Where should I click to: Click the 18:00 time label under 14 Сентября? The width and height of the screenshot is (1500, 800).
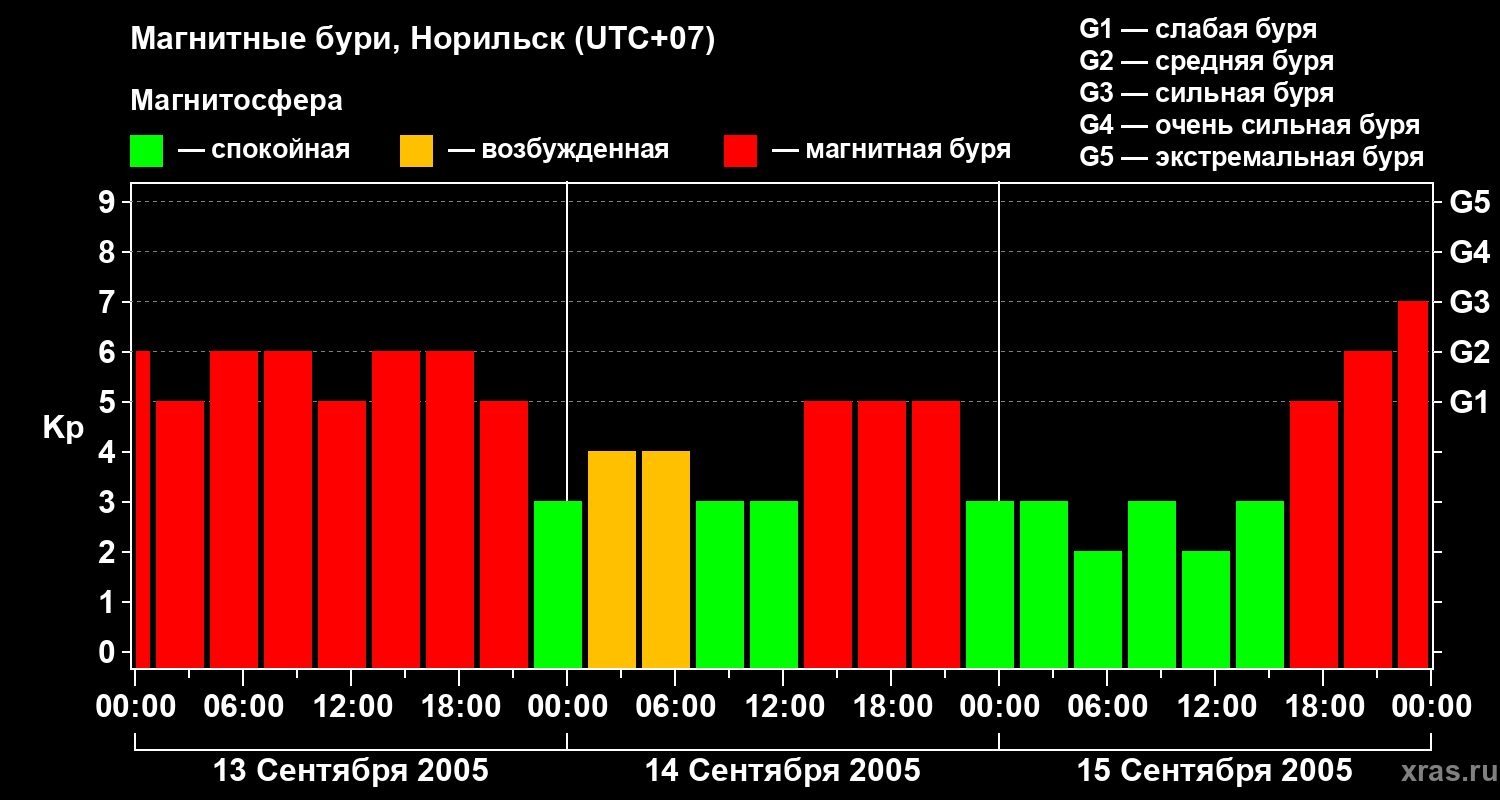point(891,706)
